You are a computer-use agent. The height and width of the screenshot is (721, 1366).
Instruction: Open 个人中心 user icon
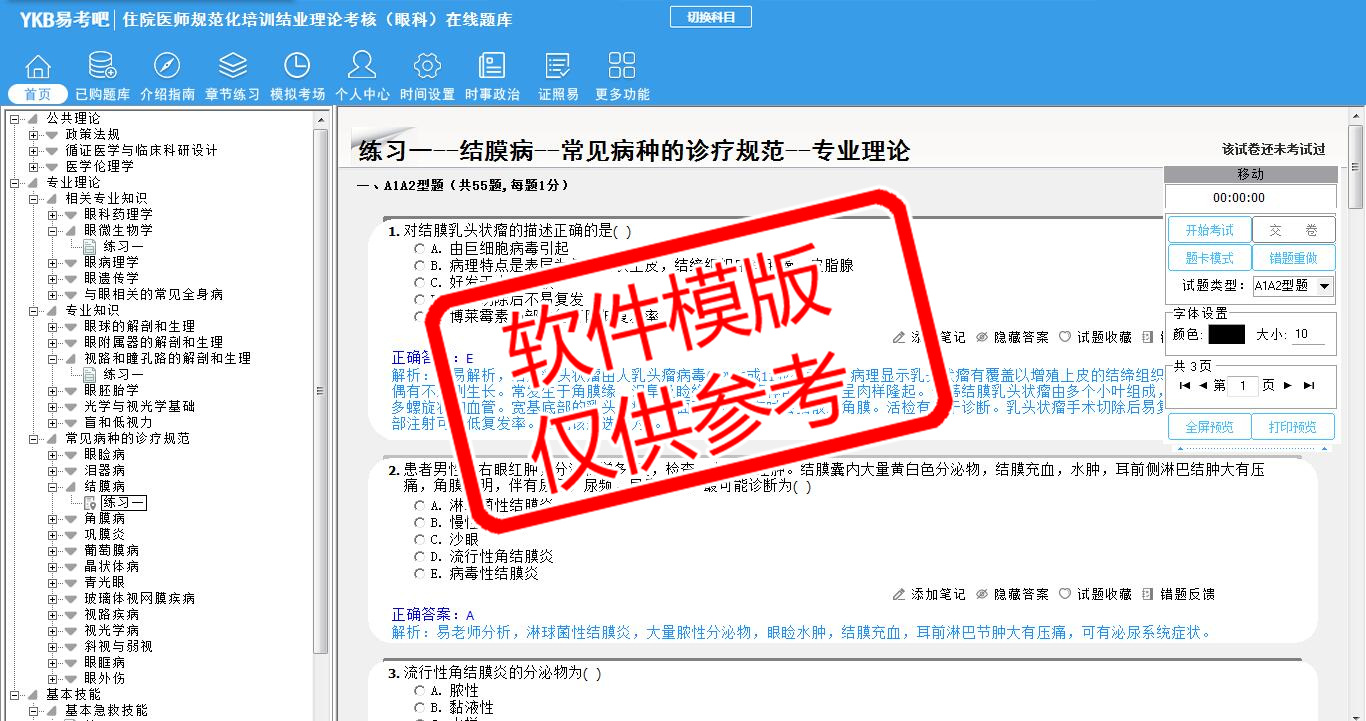[x=362, y=67]
